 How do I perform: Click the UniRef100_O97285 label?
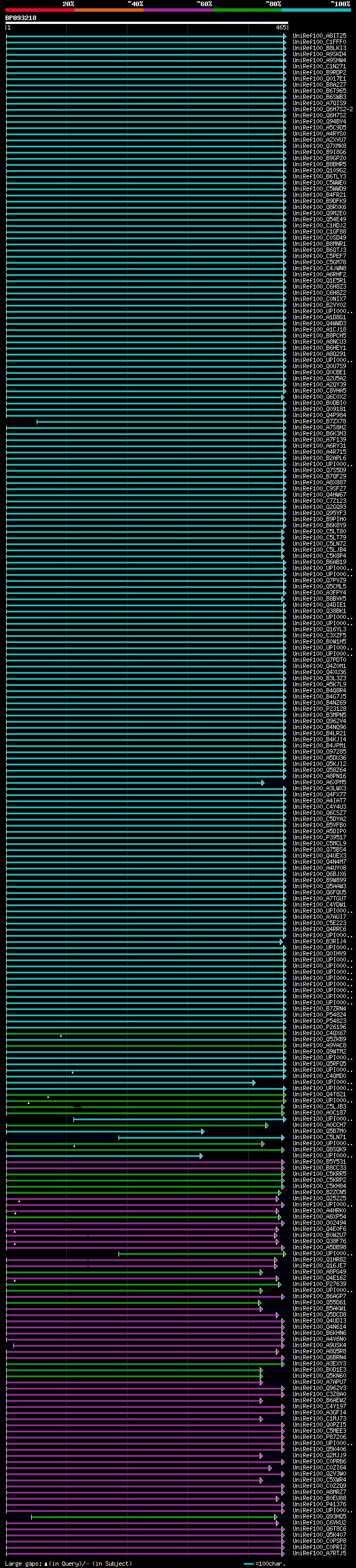(319, 752)
